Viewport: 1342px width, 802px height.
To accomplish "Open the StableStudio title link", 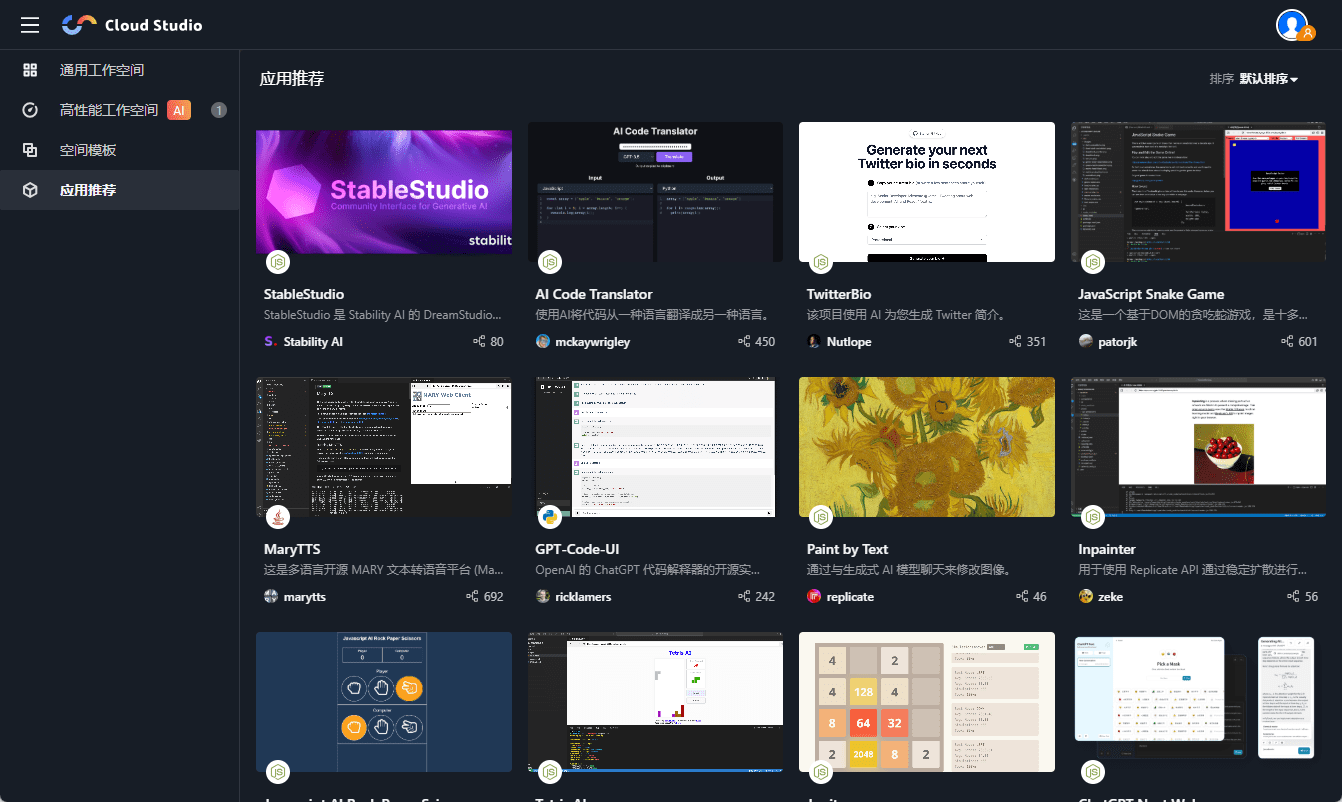I will (304, 294).
